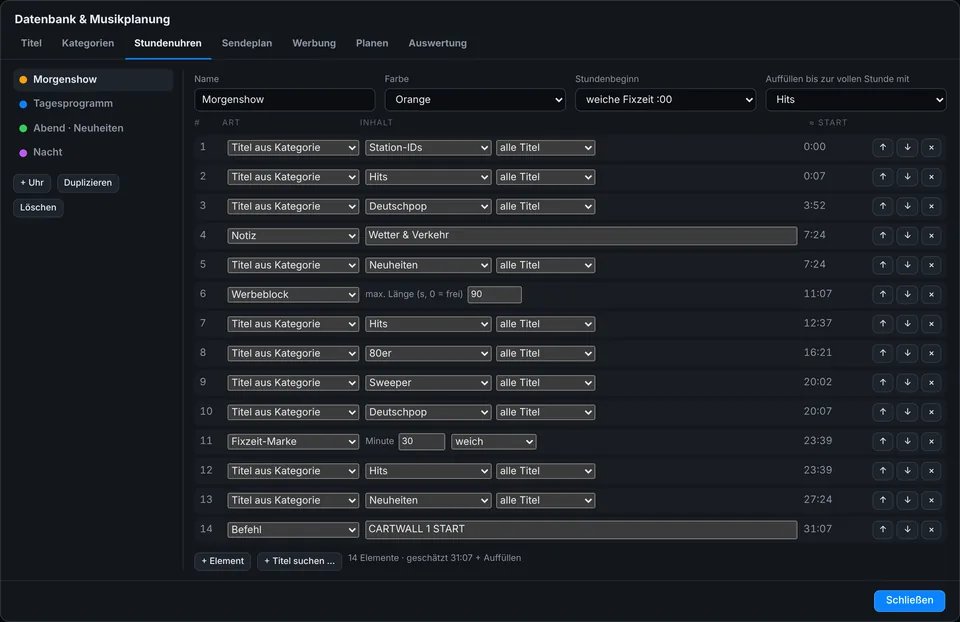
Task: Move the Werbeblock row down
Action: coord(907,294)
